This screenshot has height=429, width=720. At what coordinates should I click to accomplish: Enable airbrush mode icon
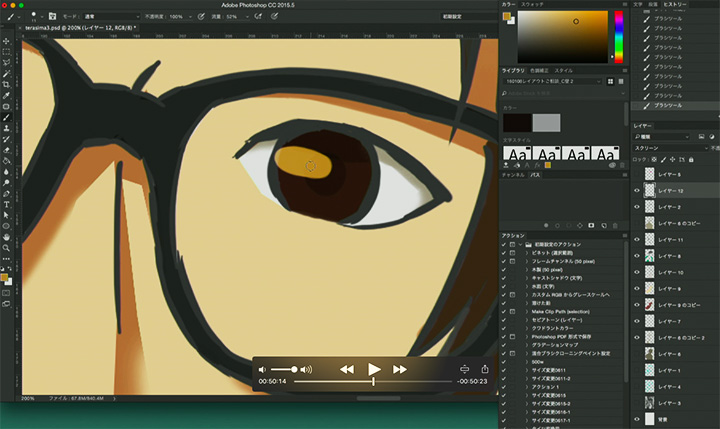[x=258, y=16]
